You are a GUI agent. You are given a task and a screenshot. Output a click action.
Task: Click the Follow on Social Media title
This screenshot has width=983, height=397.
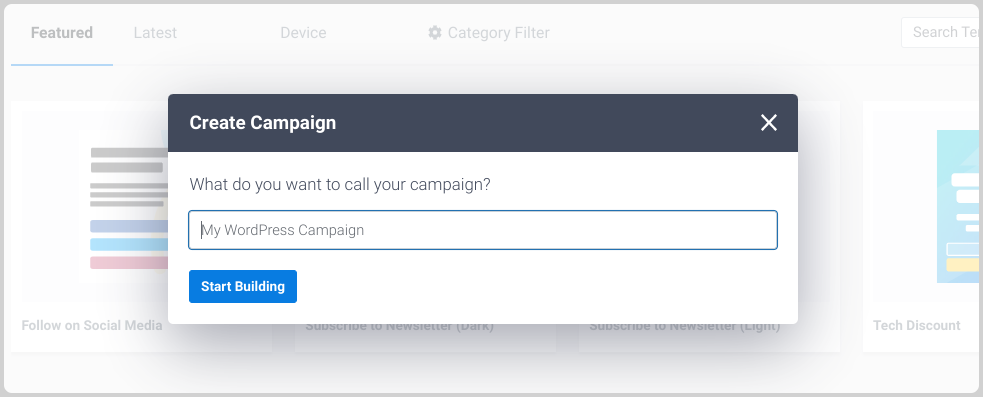(x=92, y=326)
